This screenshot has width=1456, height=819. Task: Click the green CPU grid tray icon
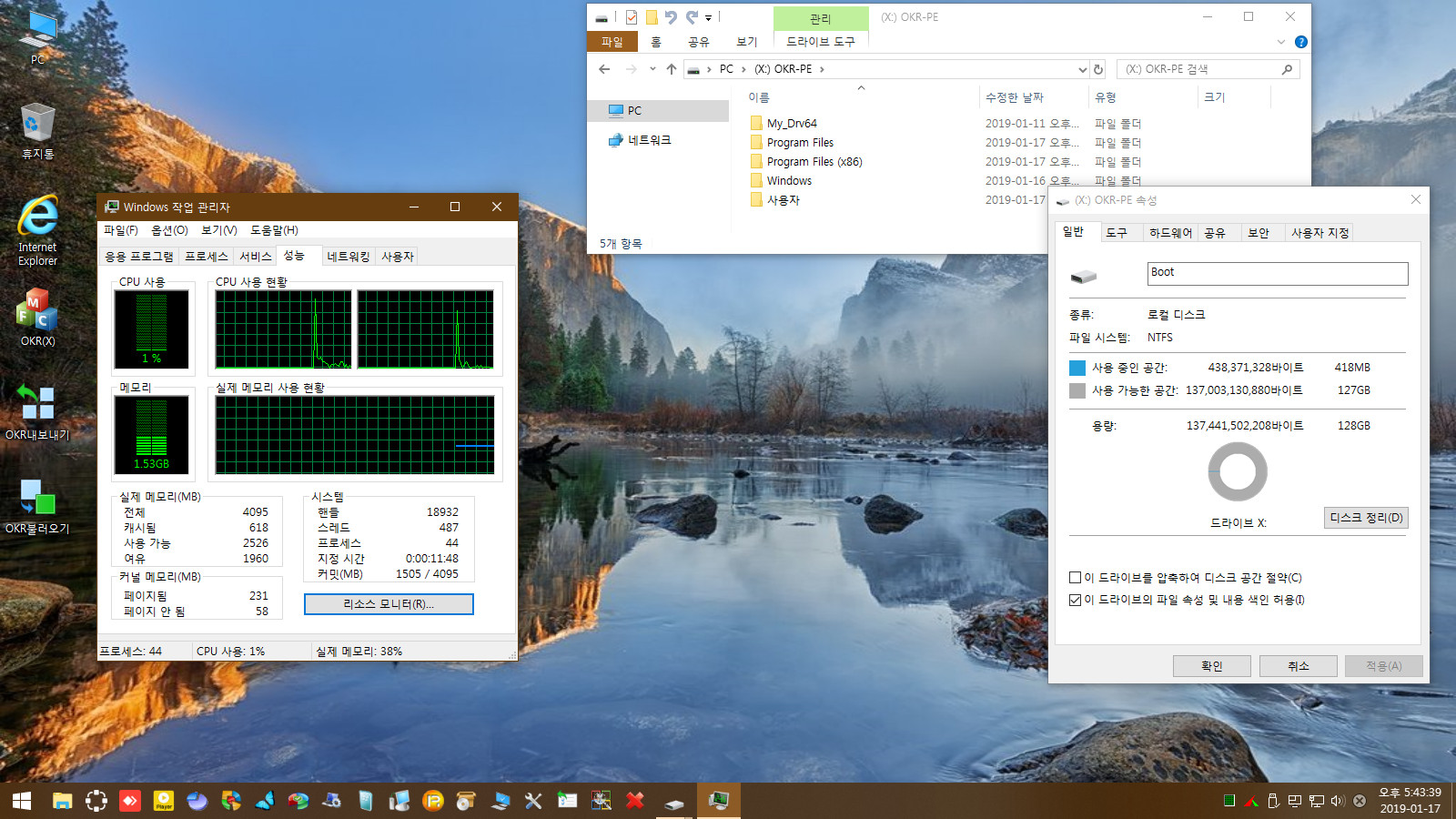(x=1229, y=801)
